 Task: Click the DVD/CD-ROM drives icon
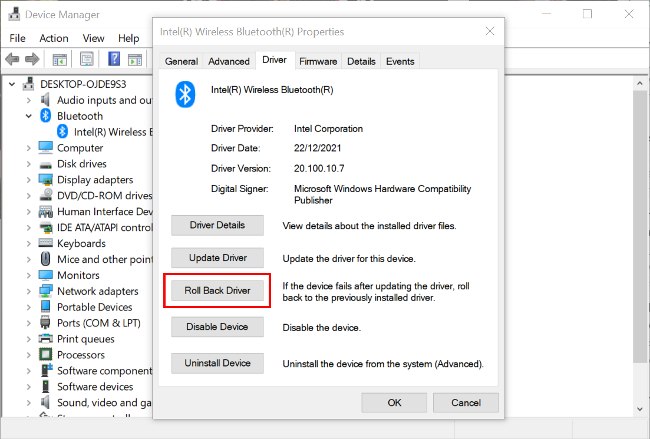click(x=46, y=195)
